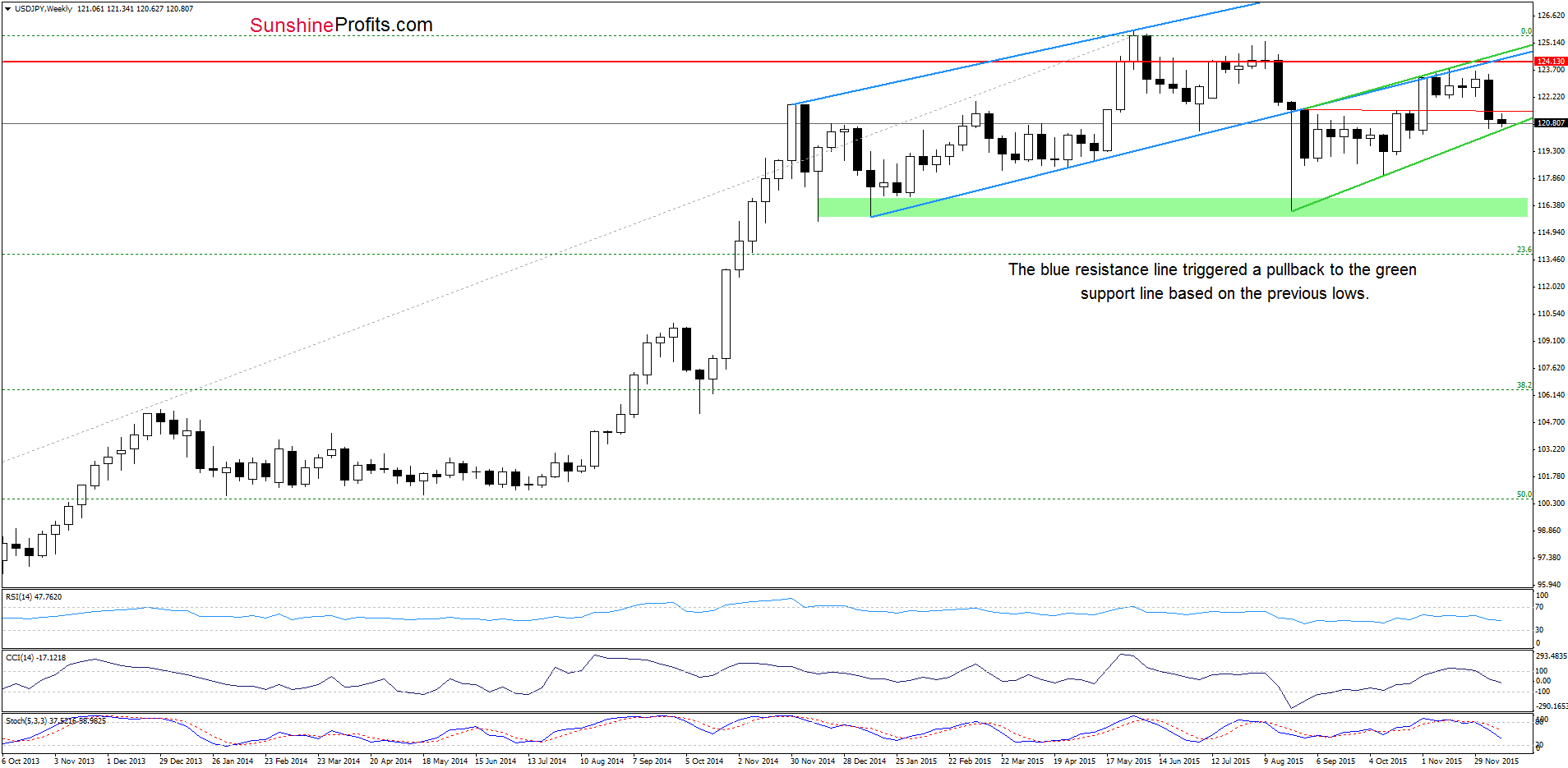Select the 293.4835 CCI scale value
Viewport: 1568px width, 768px height.
pos(1552,656)
